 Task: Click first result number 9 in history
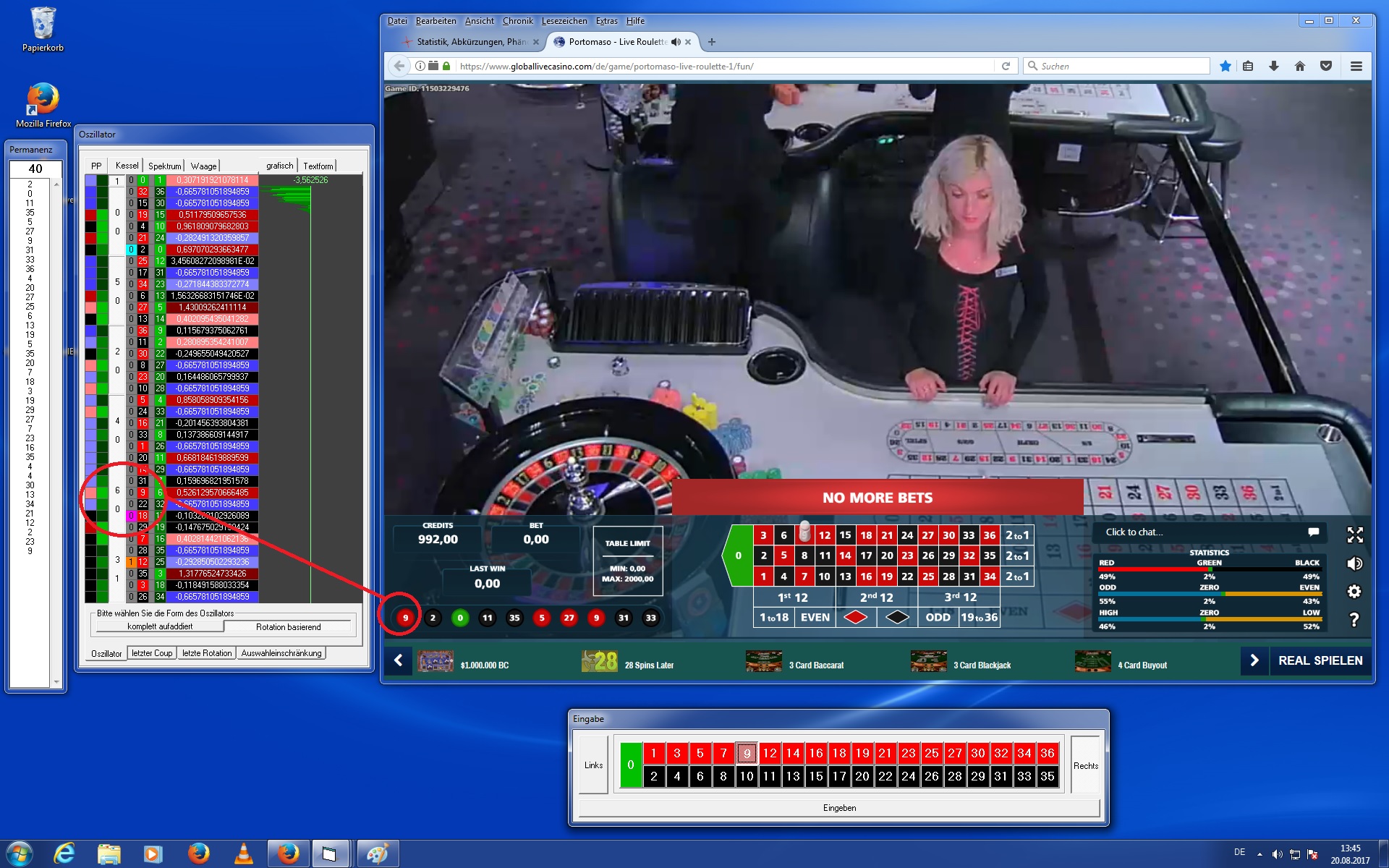[x=406, y=618]
